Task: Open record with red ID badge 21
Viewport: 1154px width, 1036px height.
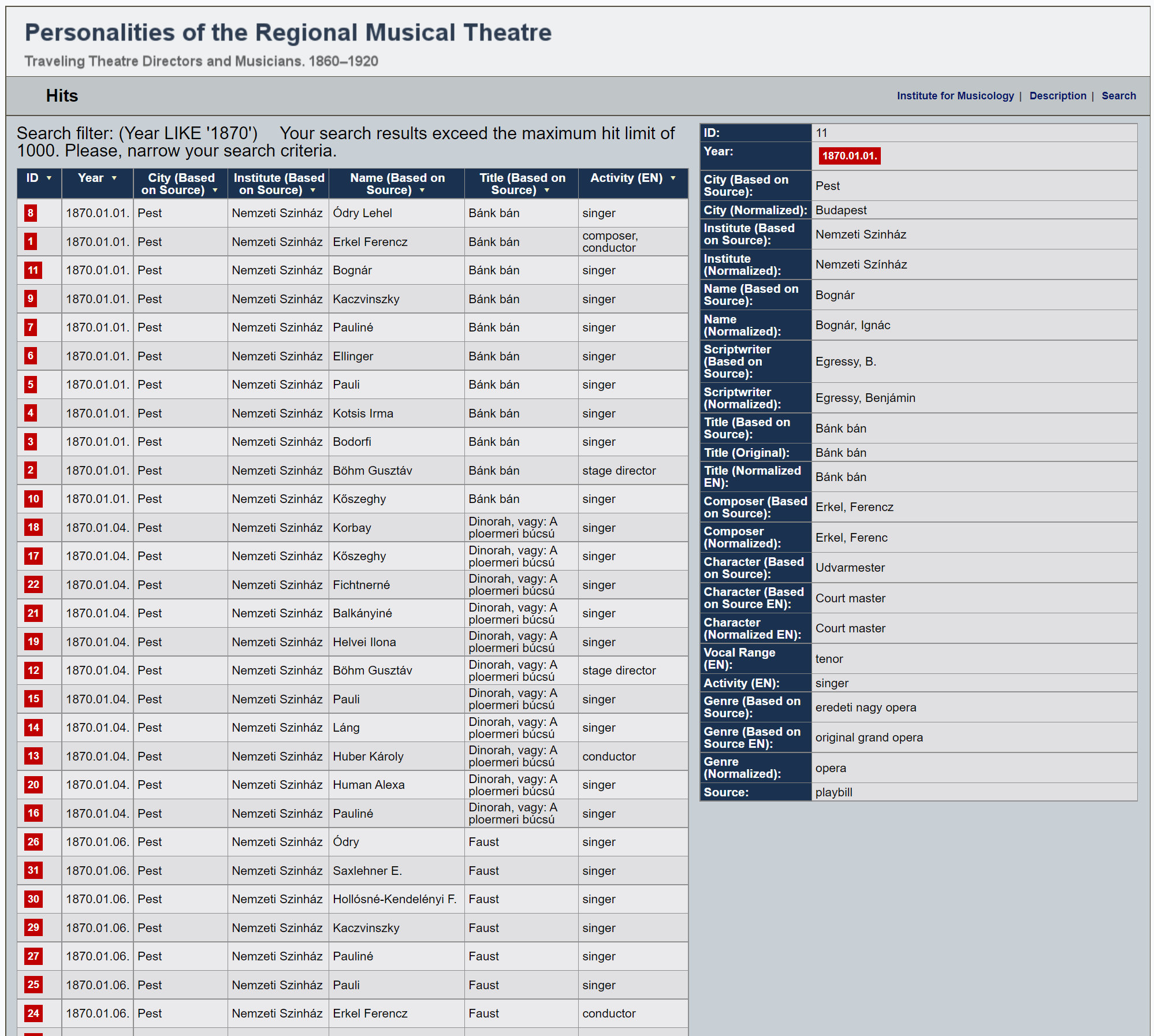Action: point(33,613)
